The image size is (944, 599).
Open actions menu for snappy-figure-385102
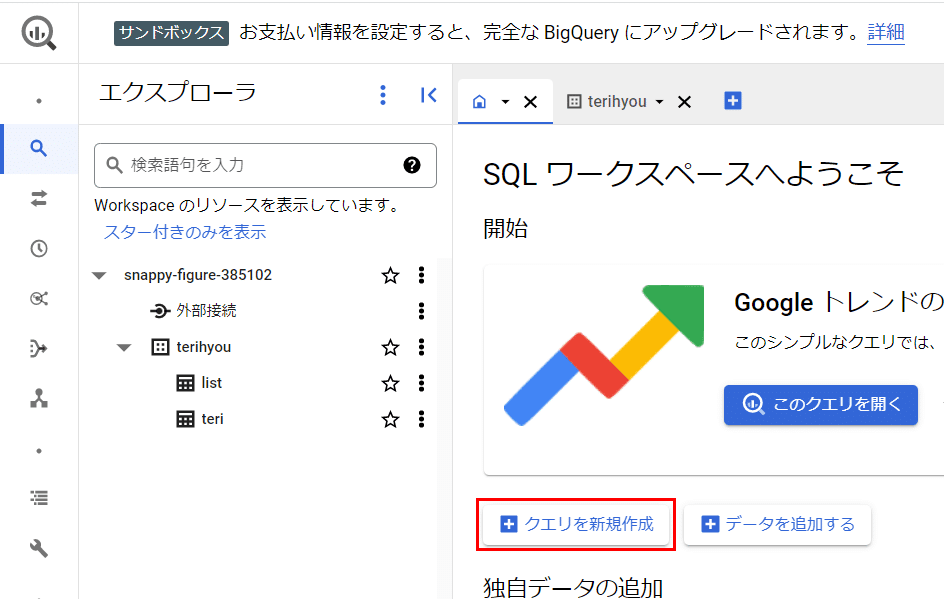click(421, 275)
